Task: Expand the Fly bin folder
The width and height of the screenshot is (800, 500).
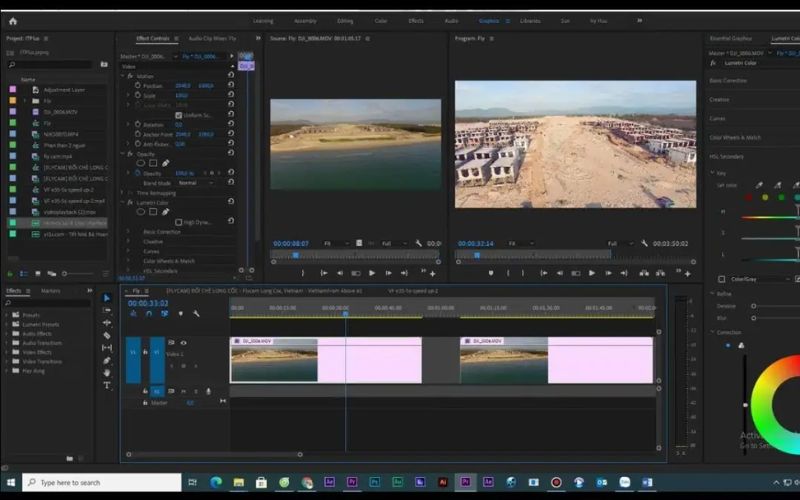Action: pos(24,101)
